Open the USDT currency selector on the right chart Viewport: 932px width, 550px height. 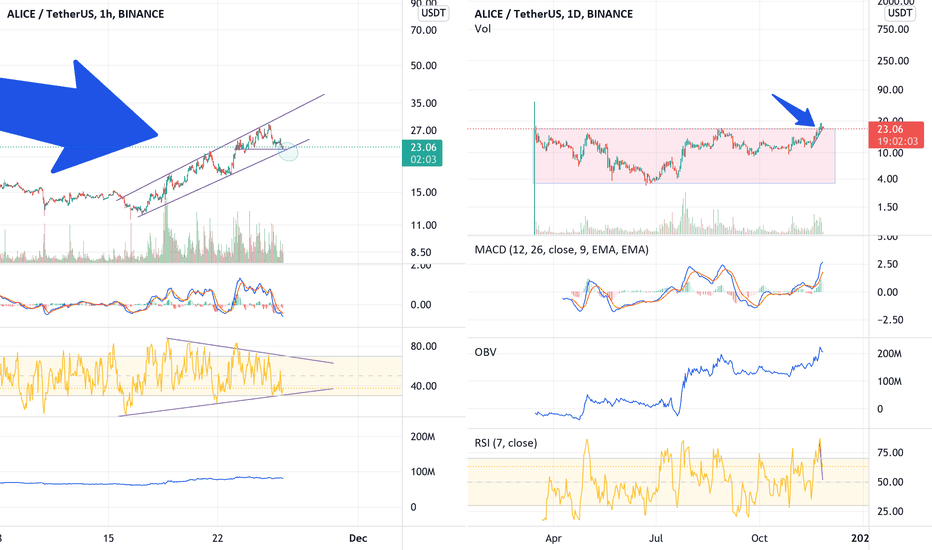point(900,13)
